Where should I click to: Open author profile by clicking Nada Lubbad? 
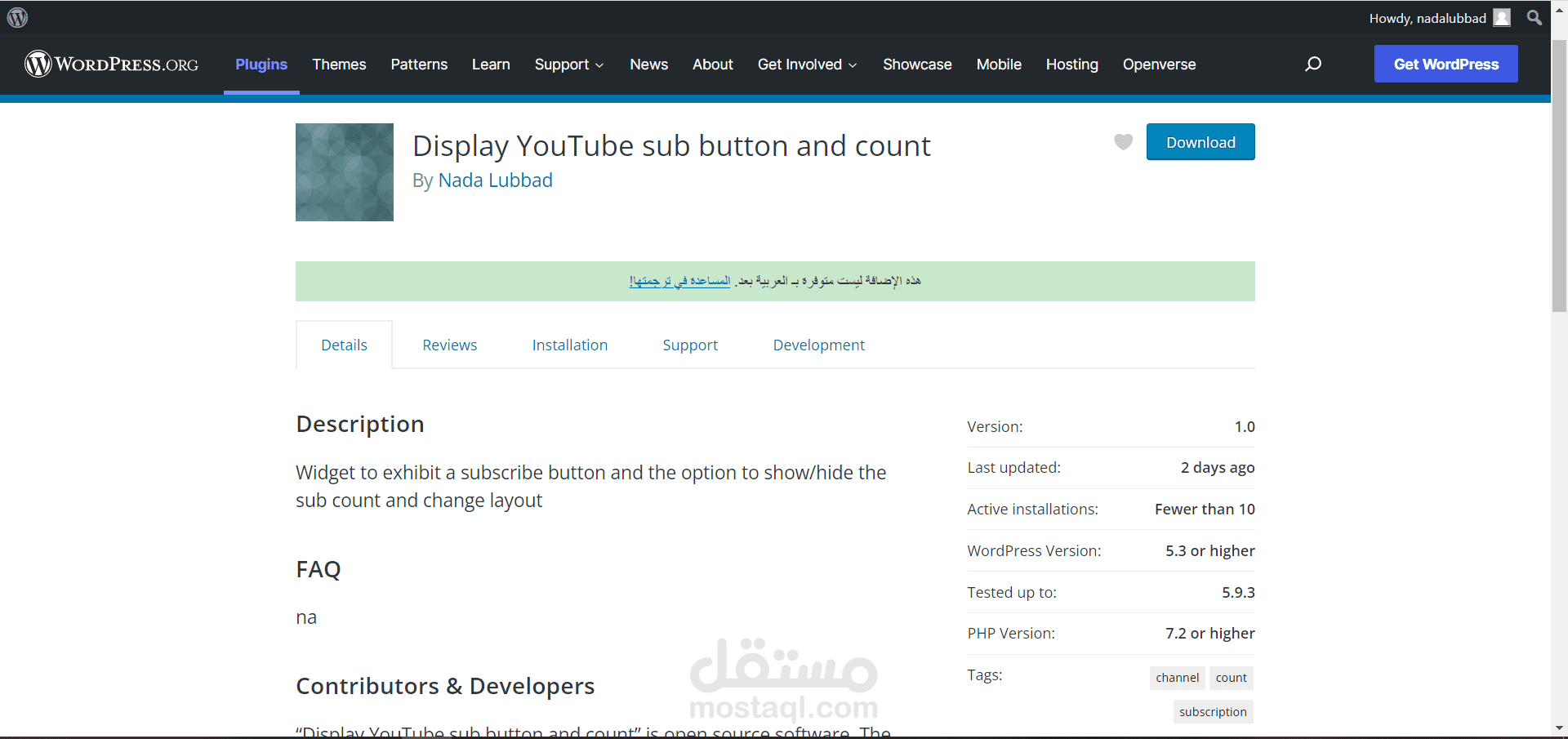496,180
